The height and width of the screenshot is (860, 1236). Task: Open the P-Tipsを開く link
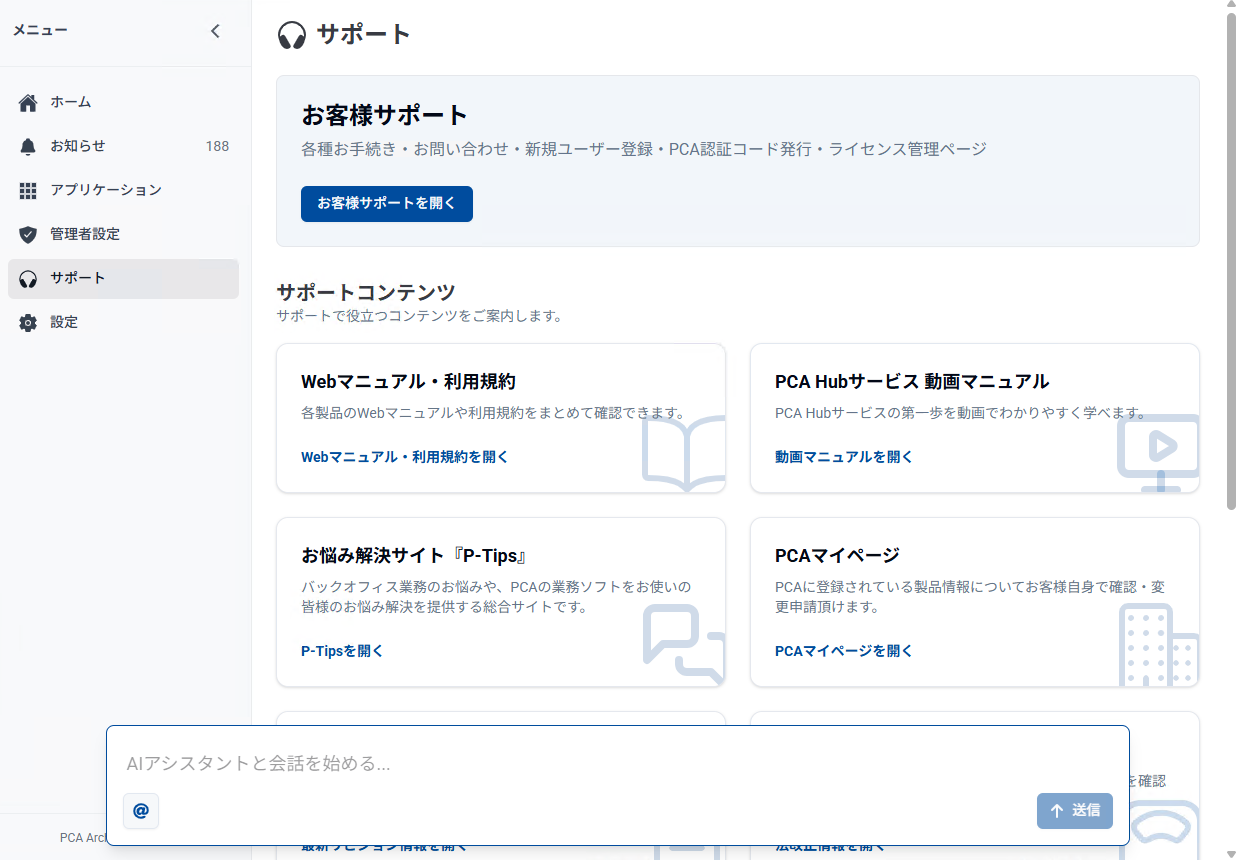tap(341, 650)
